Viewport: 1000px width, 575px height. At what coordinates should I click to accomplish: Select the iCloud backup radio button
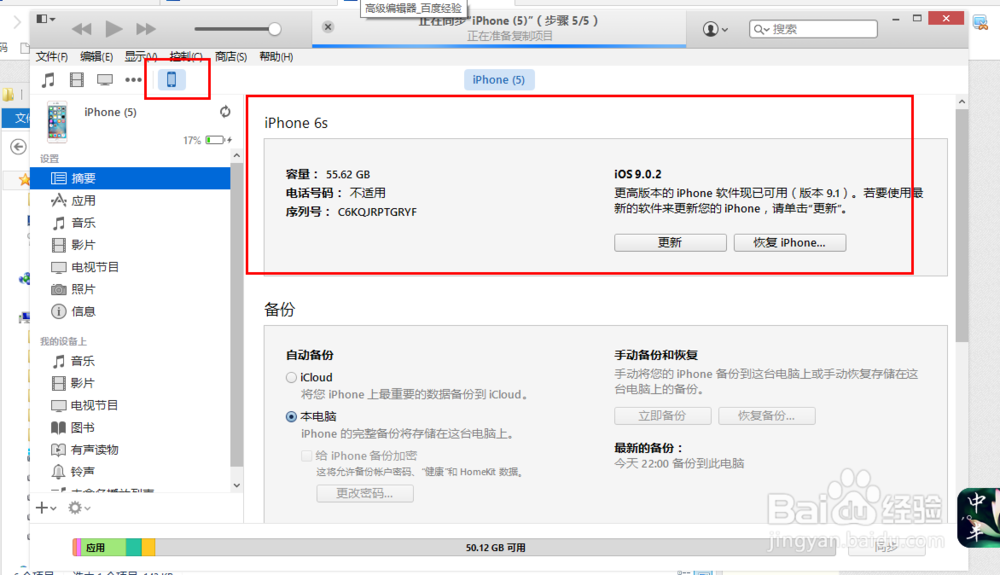point(291,377)
